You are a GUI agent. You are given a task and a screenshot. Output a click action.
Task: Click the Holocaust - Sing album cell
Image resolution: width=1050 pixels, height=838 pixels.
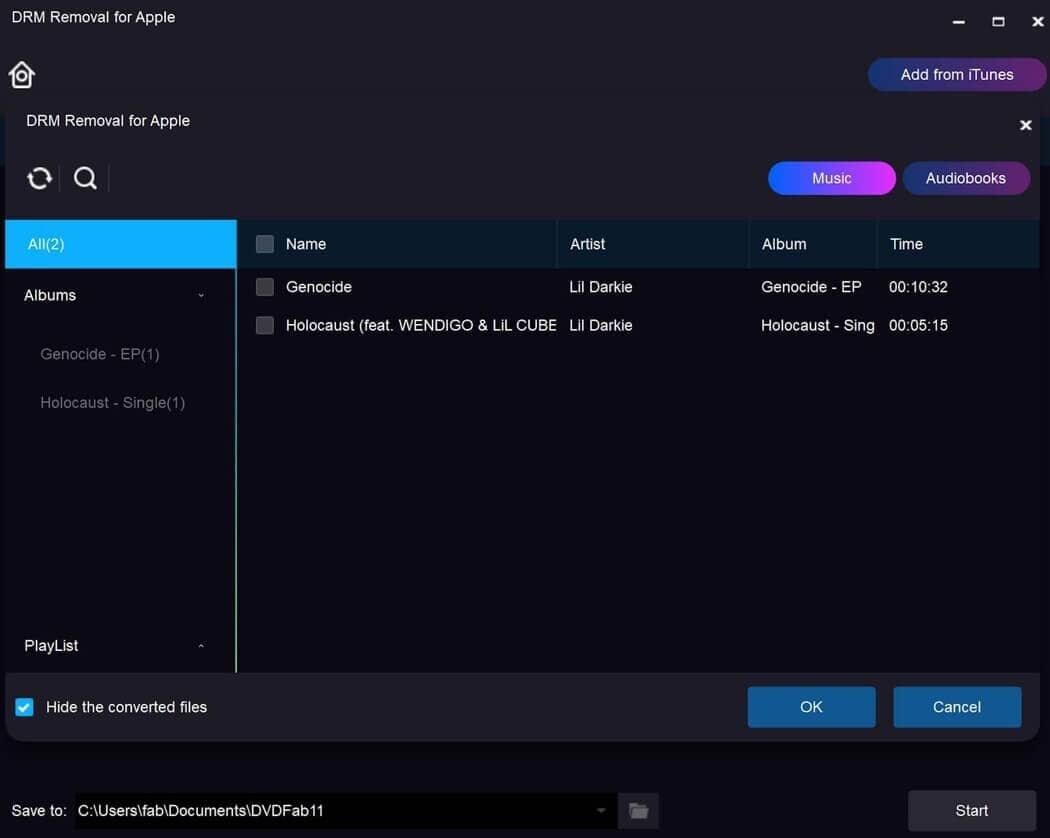coord(818,326)
